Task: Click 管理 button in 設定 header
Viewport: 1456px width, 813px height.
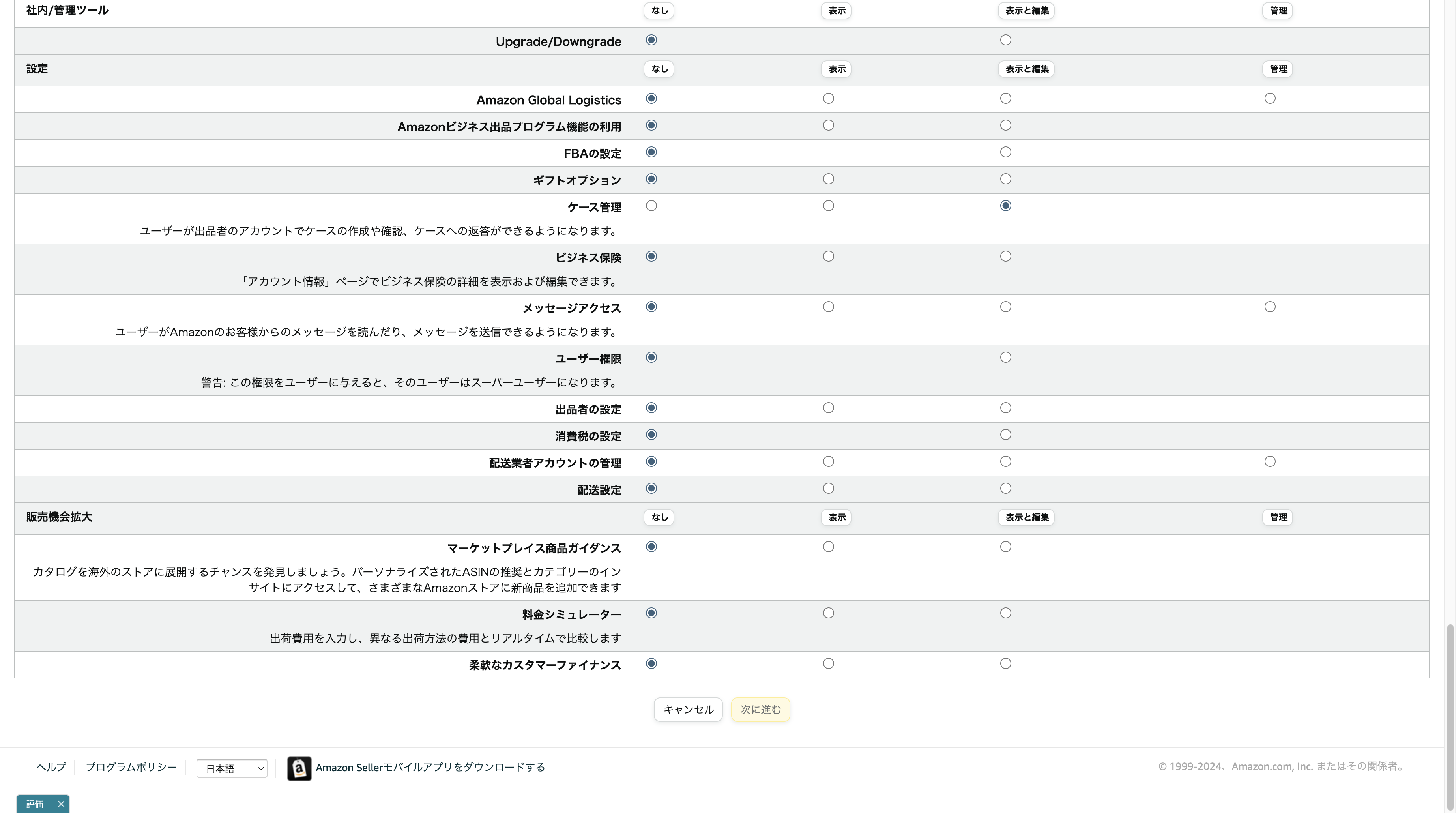Action: point(1278,69)
